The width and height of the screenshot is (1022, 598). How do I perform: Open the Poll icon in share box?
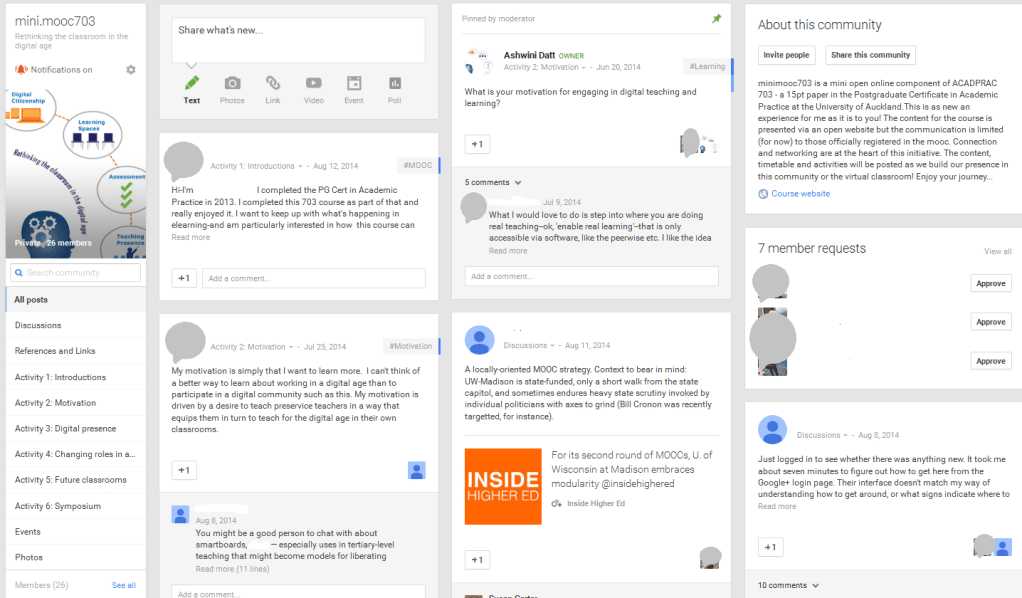coord(394,84)
